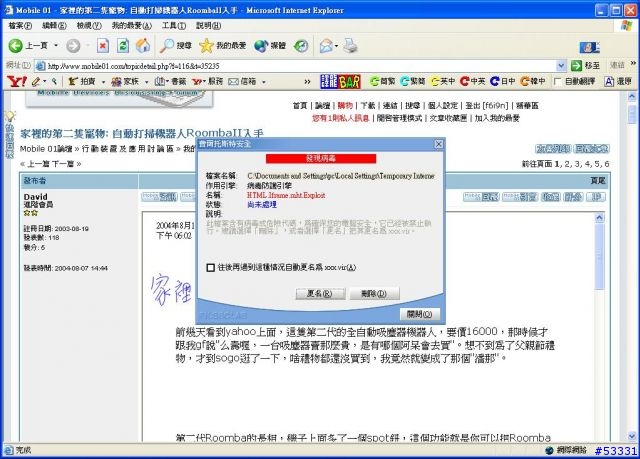Enable 自動翻譯 auto-translate checkbox
The image size is (640, 459).
(557, 82)
